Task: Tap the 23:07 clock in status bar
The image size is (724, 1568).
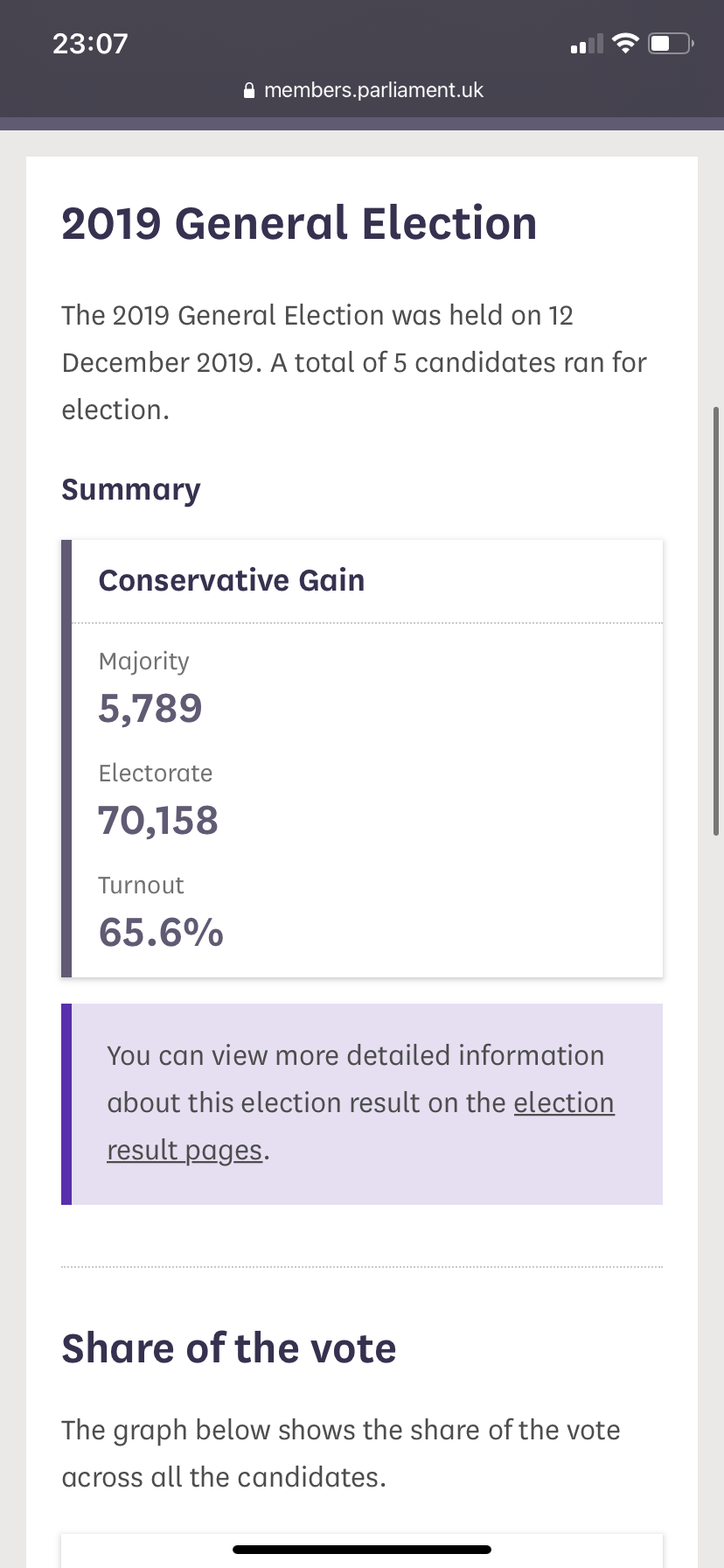Action: [x=90, y=43]
